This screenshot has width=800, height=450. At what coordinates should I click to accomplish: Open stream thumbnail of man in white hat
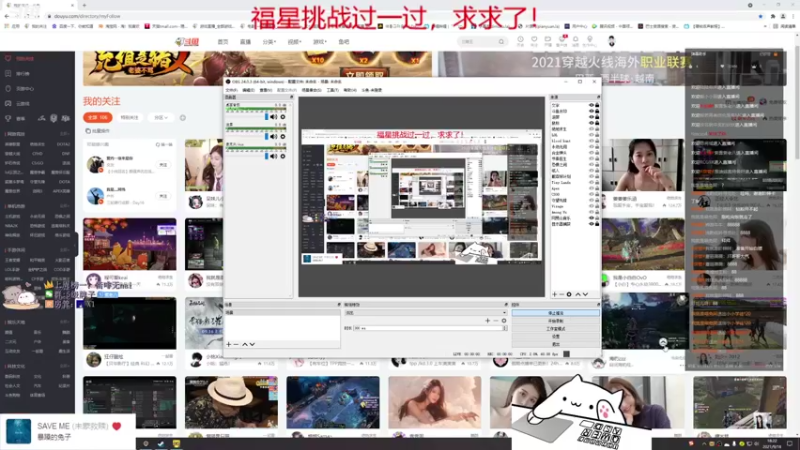click(x=231, y=403)
